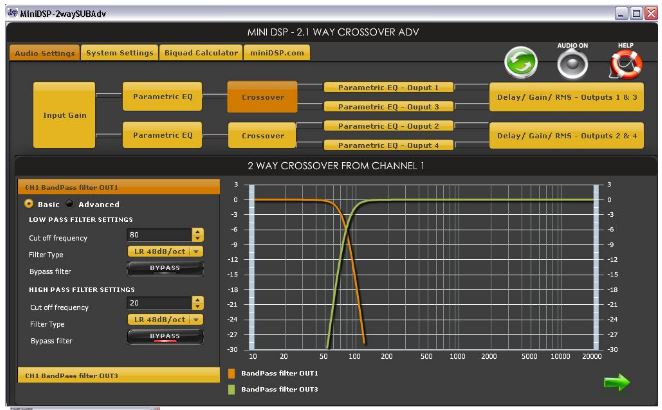Viewport: 662px width, 410px height.
Task: Toggle high pass Bypass filter button
Action: (165, 337)
